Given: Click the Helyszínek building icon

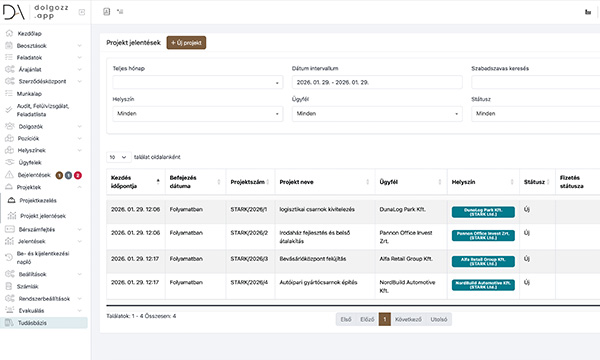Looking at the screenshot, I should (x=9, y=150).
